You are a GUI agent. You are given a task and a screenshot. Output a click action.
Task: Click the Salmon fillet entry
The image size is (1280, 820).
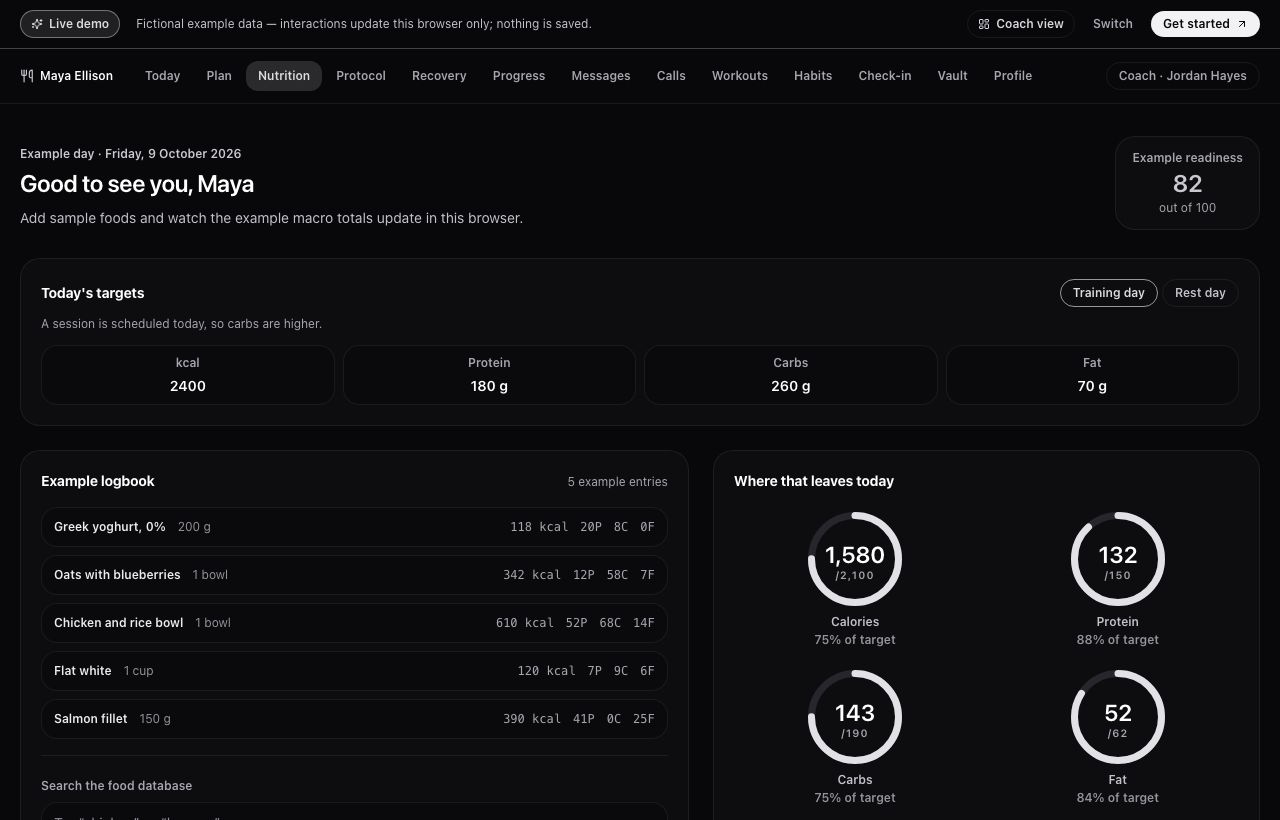click(x=354, y=719)
